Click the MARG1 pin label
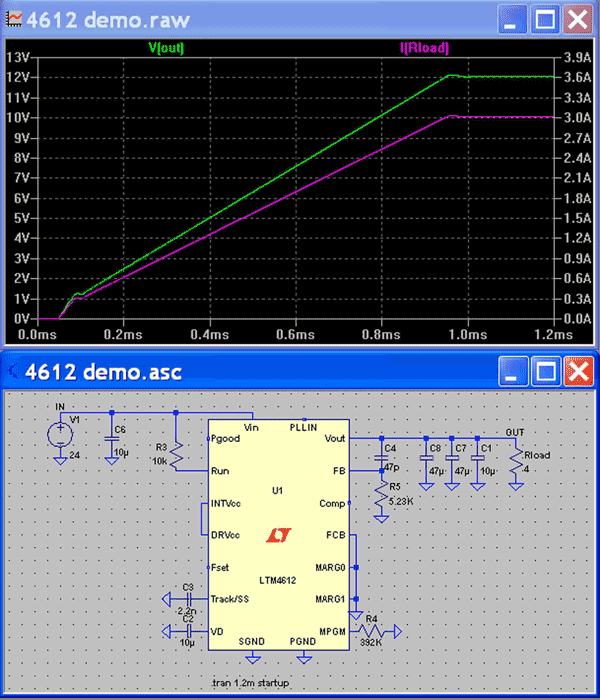600x700 pixels. point(330,599)
